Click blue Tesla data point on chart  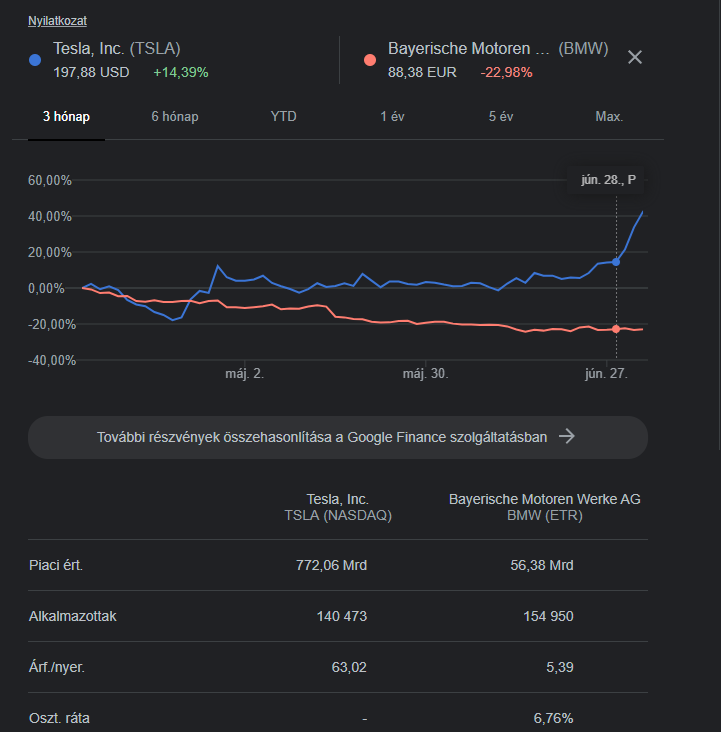tap(616, 262)
